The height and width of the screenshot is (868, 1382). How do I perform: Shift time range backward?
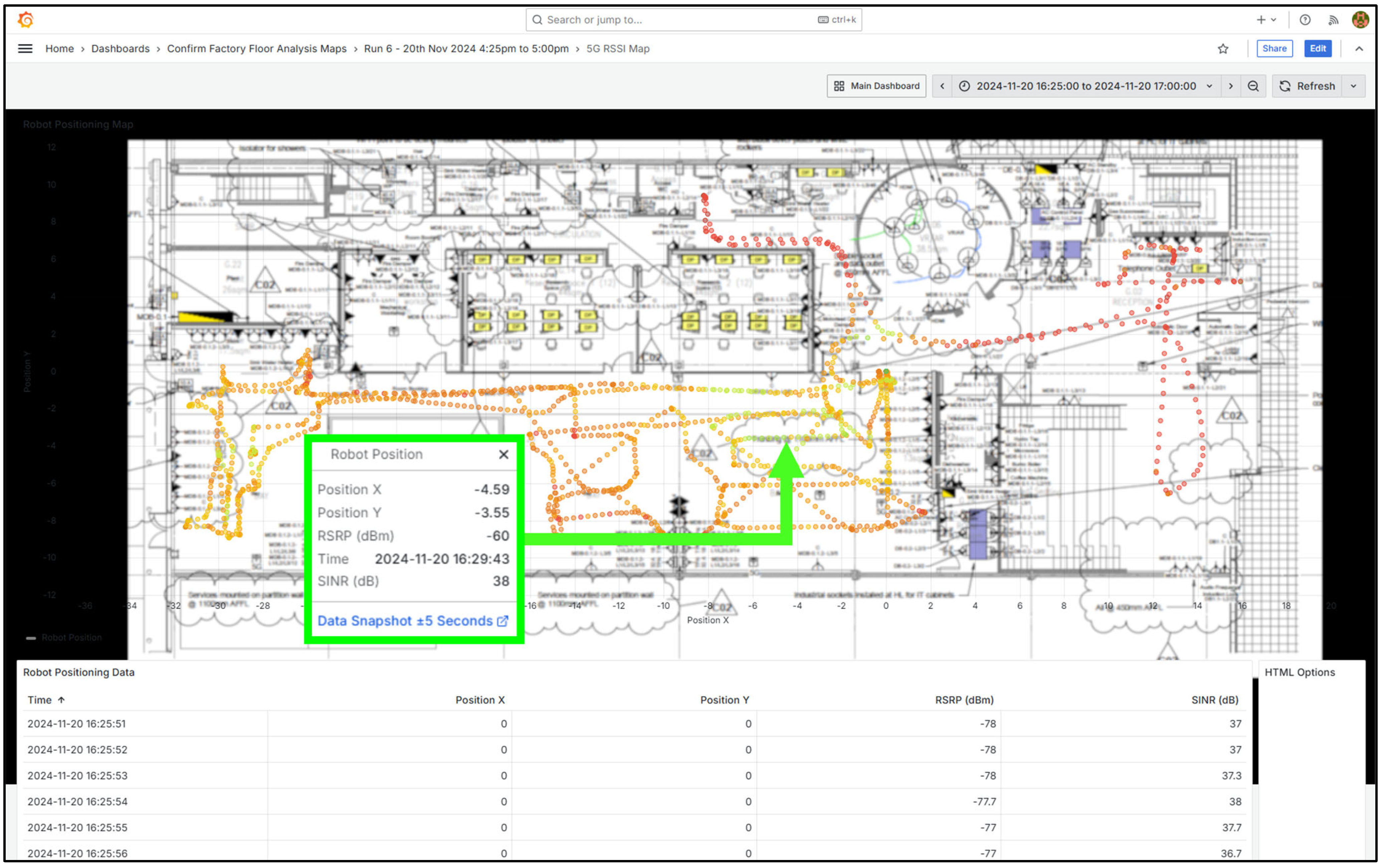942,86
